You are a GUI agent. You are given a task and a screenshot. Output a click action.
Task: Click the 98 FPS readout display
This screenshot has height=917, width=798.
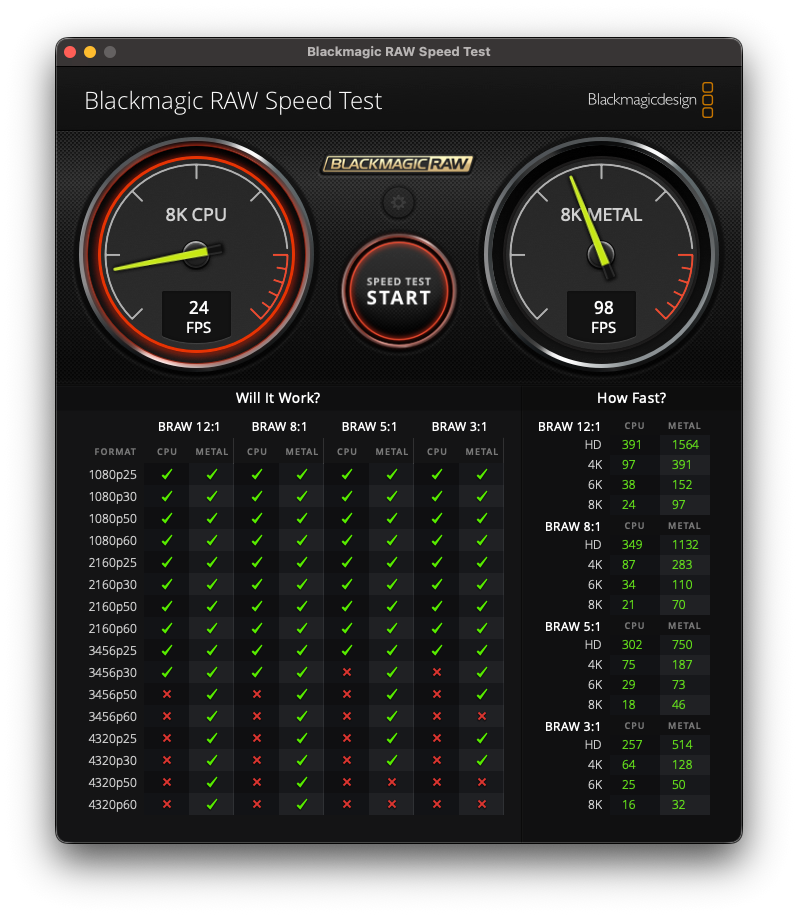(602, 316)
